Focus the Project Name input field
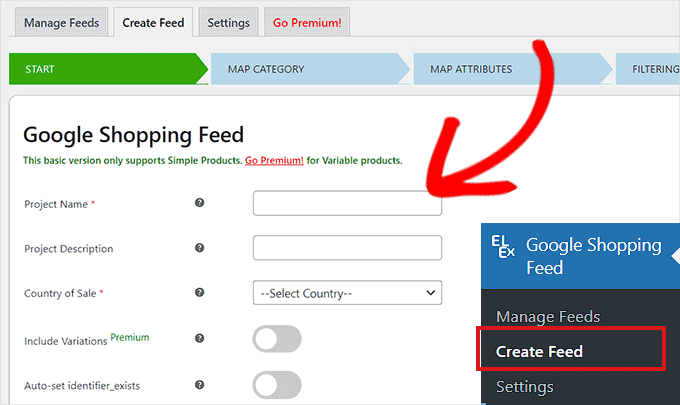Image resolution: width=680 pixels, height=405 pixels. [347, 203]
